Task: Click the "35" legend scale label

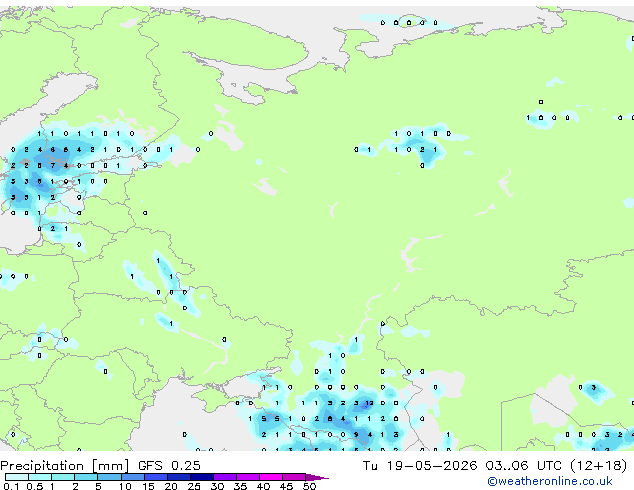Action: [240, 486]
